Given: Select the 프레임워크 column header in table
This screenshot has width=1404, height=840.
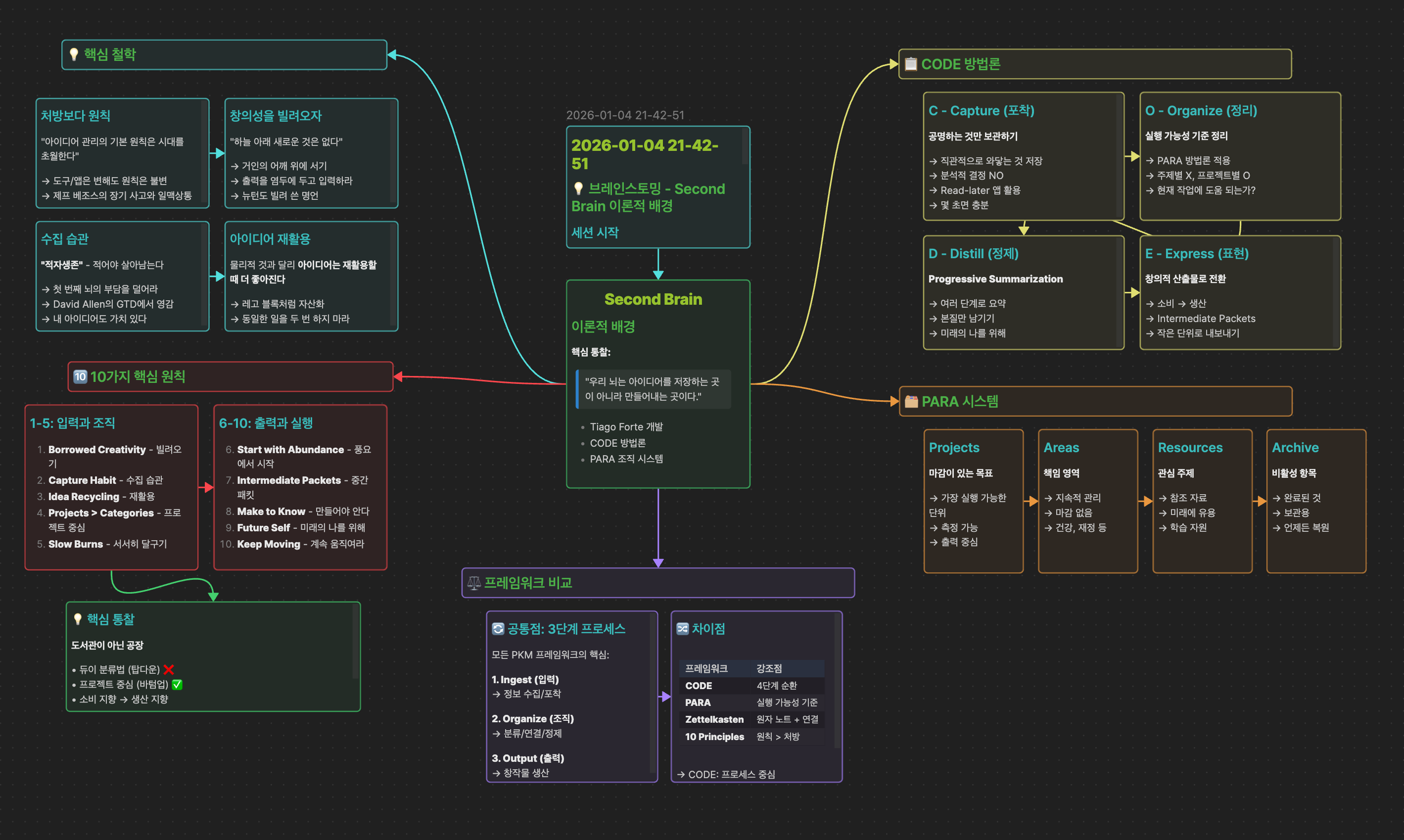Looking at the screenshot, I should pyautogui.click(x=706, y=668).
